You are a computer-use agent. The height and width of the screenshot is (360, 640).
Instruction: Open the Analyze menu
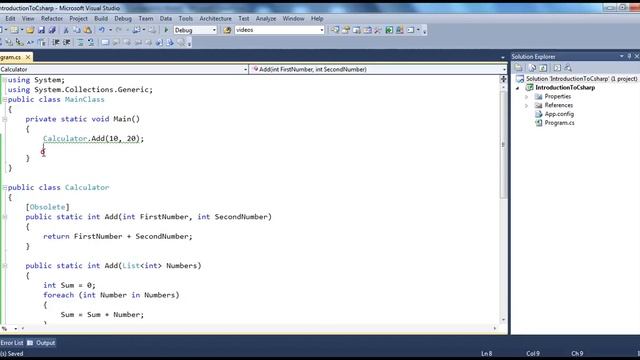coord(266,18)
